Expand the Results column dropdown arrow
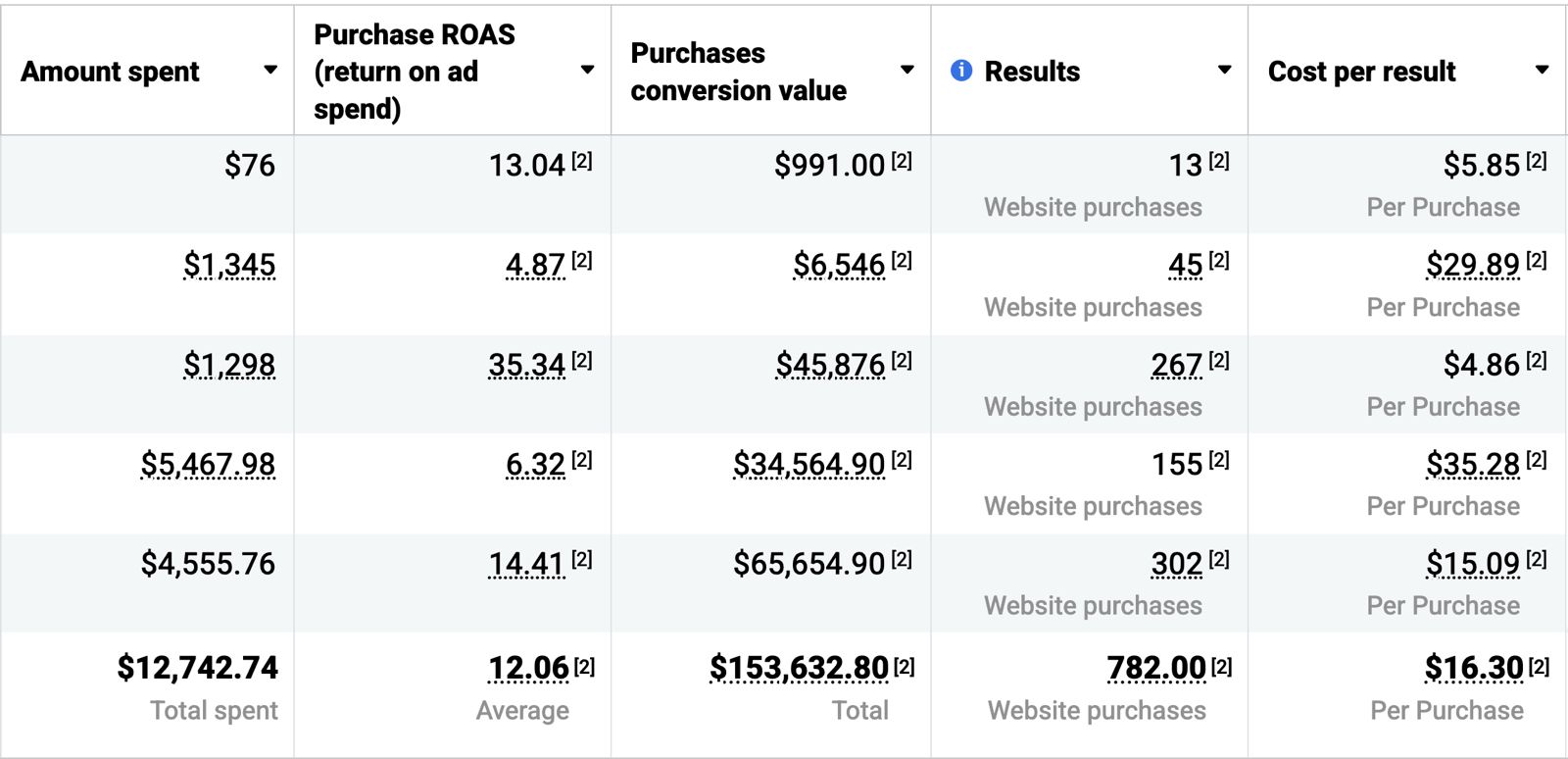 [x=1224, y=71]
